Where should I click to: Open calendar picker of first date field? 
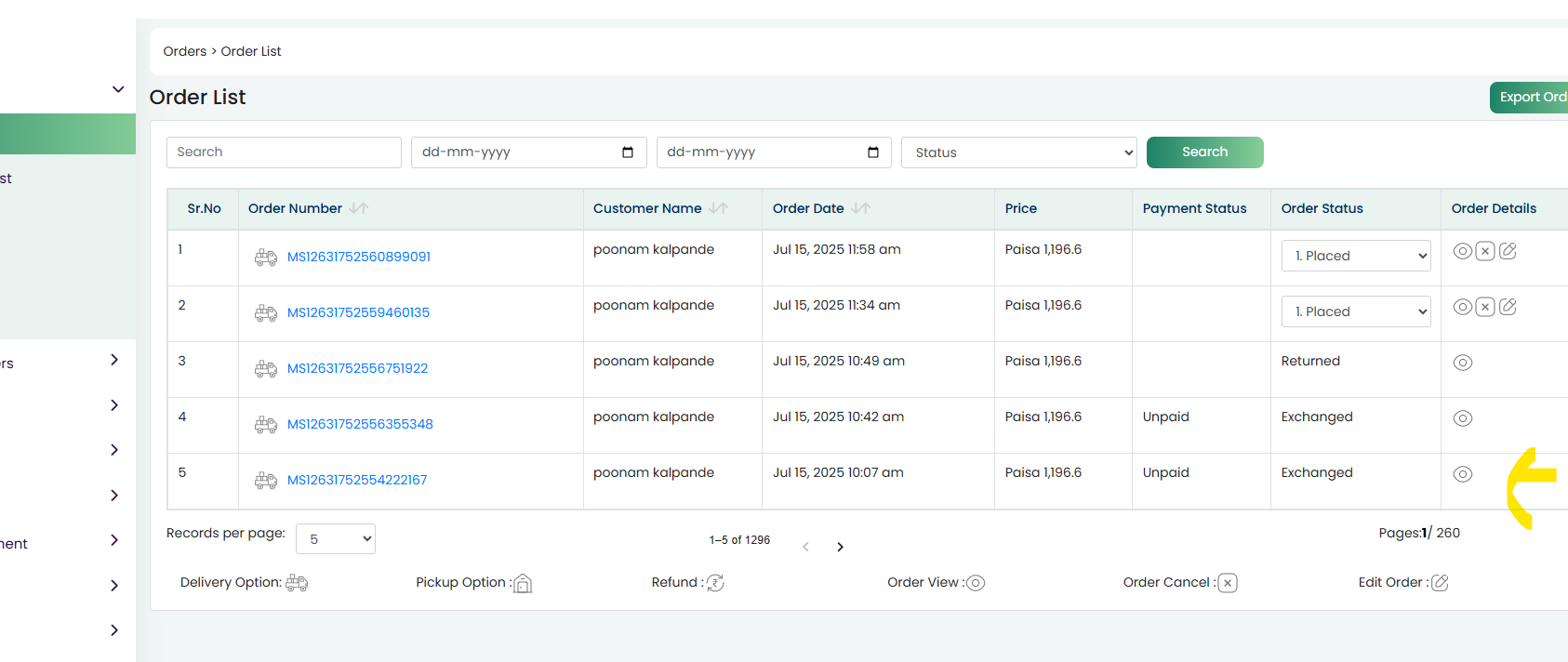[x=628, y=152]
